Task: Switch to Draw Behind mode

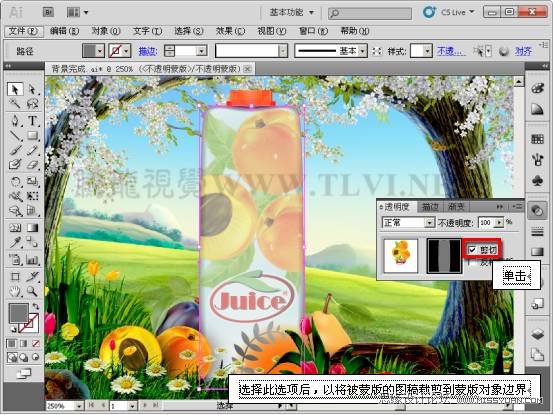Action: click(x=23, y=358)
